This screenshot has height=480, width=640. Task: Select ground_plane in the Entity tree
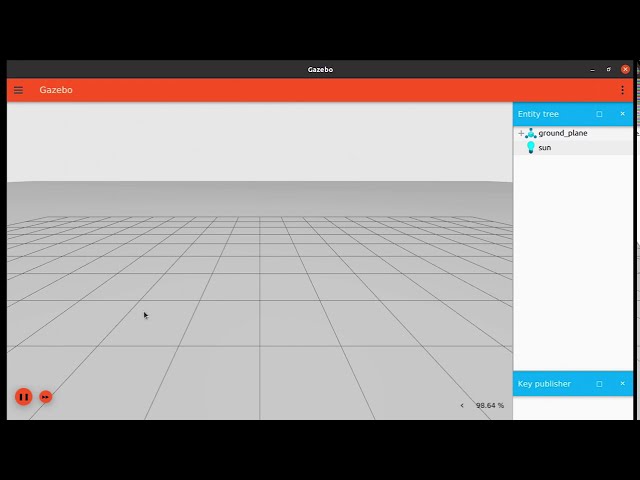pyautogui.click(x=563, y=133)
